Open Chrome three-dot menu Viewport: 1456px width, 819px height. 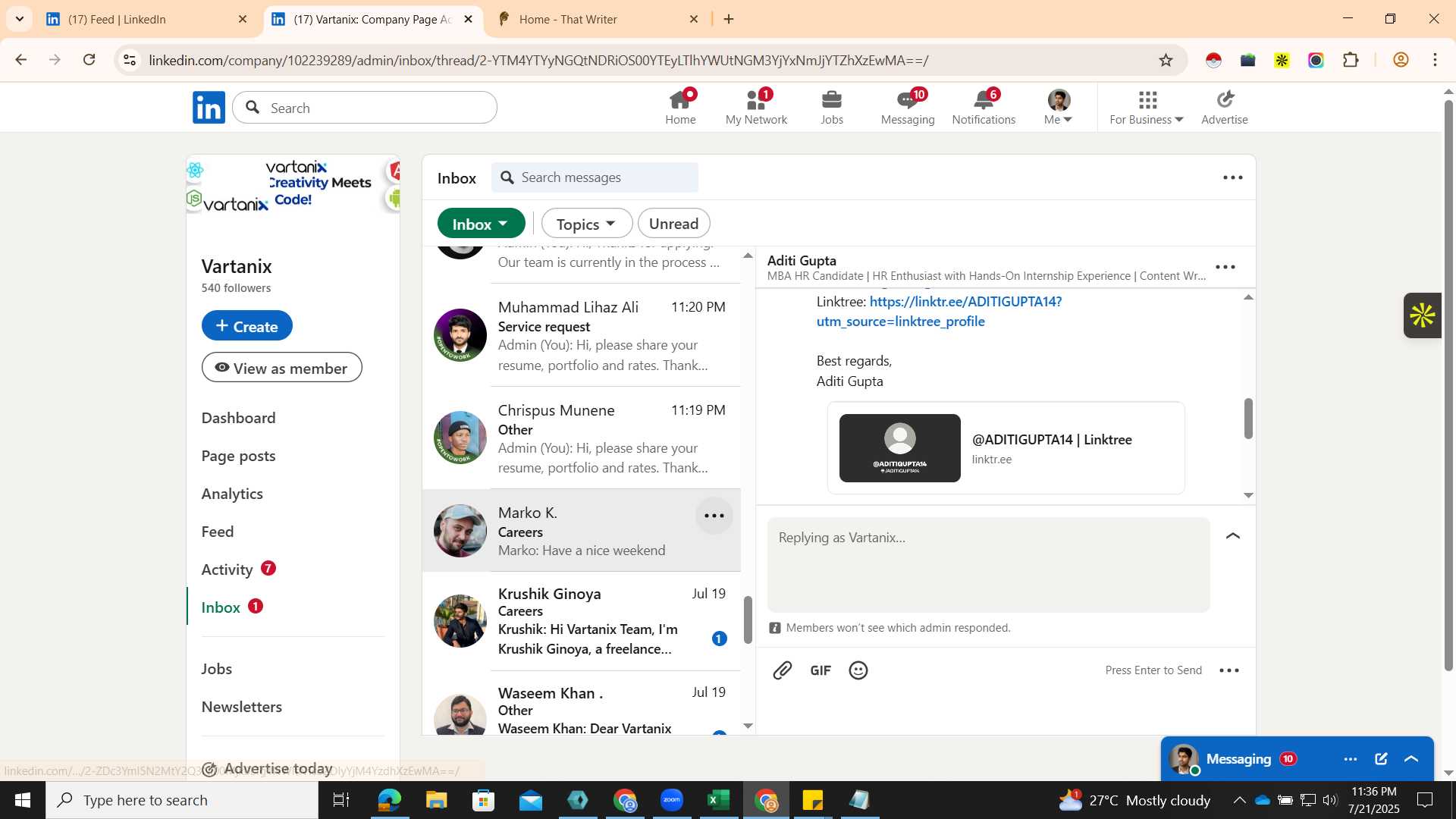coord(1435,60)
